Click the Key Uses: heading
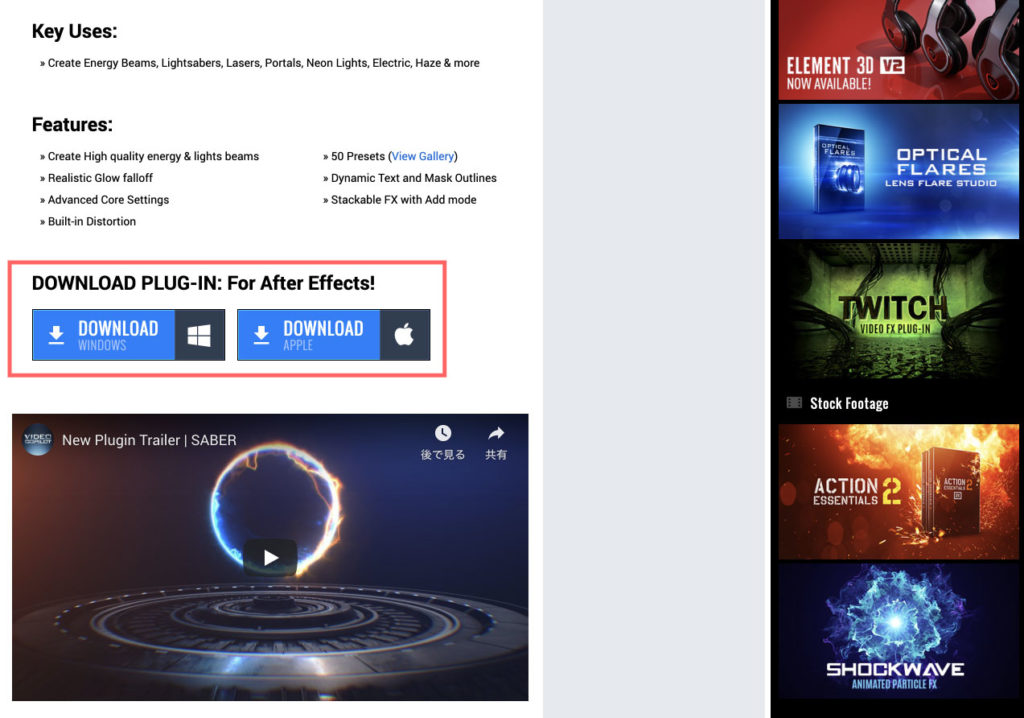 coord(74,31)
